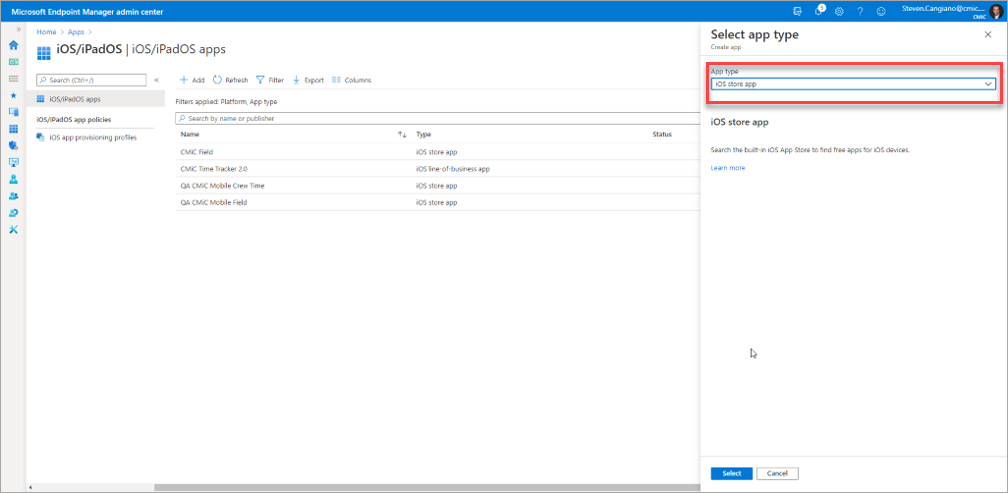
Task: Open the Filter options
Action: click(270, 80)
